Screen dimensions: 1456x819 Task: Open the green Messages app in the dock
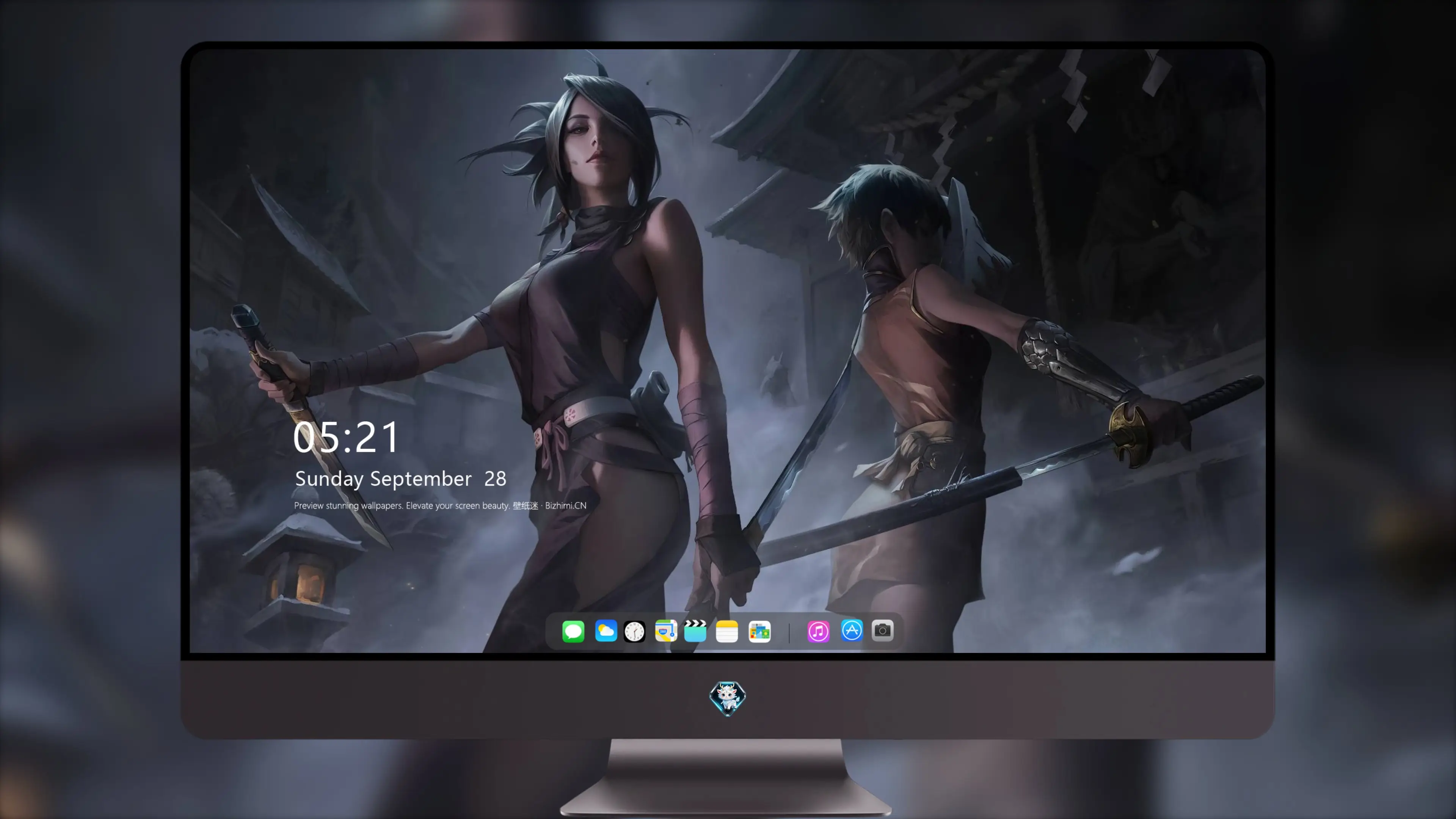573,631
